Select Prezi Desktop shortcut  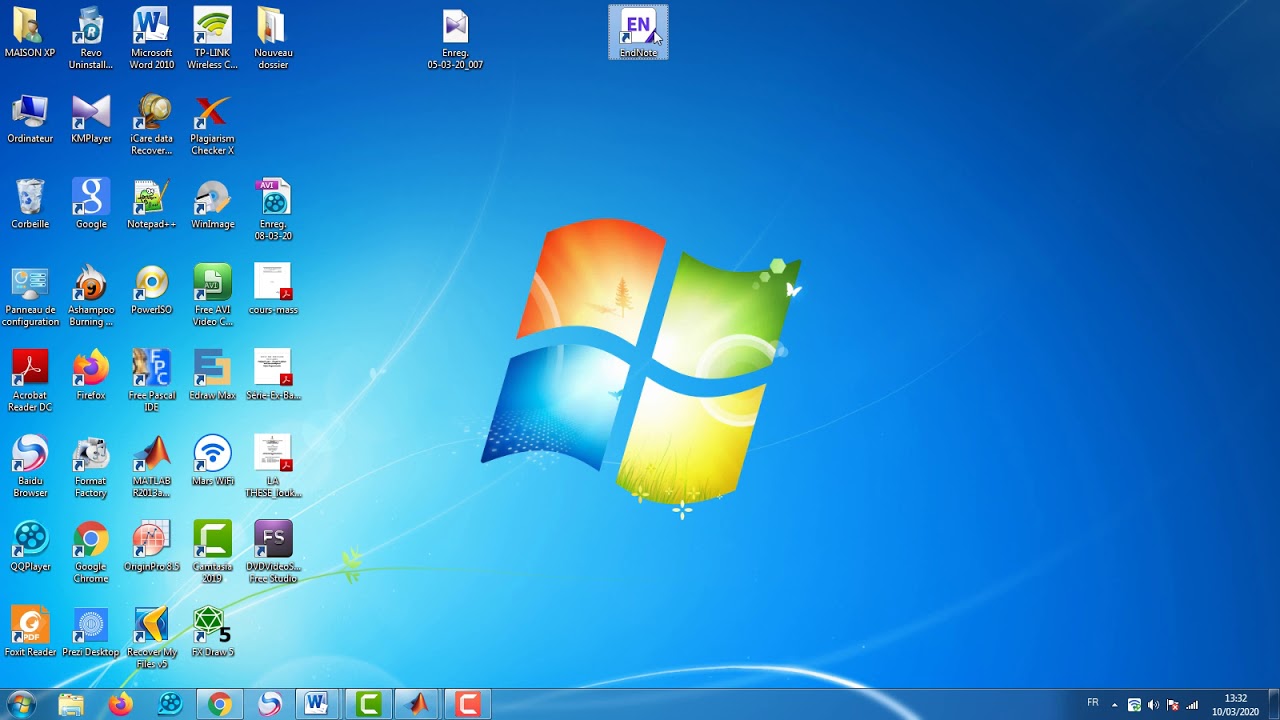[91, 632]
